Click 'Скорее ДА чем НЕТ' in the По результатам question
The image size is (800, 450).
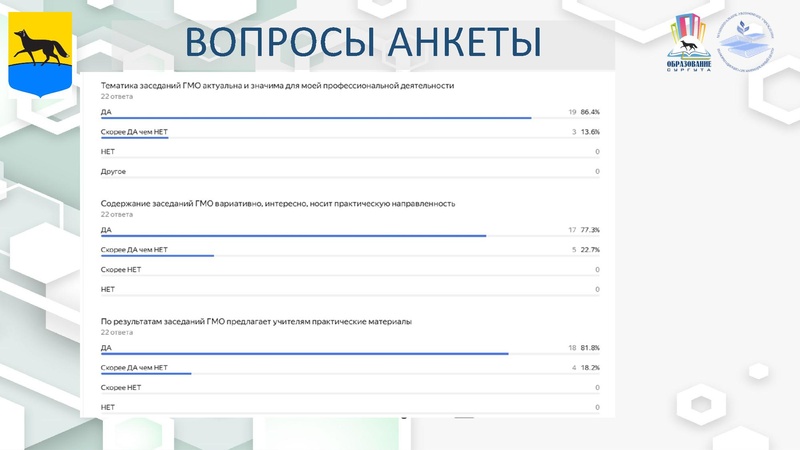point(134,367)
